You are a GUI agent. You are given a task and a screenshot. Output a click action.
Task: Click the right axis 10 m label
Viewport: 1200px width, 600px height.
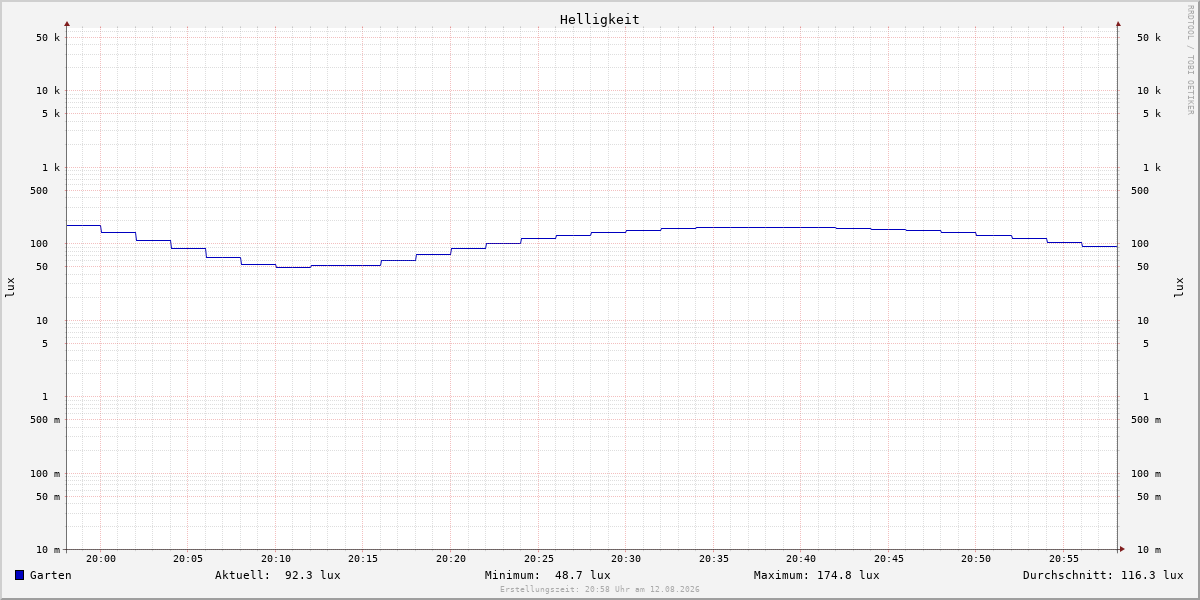(1149, 550)
